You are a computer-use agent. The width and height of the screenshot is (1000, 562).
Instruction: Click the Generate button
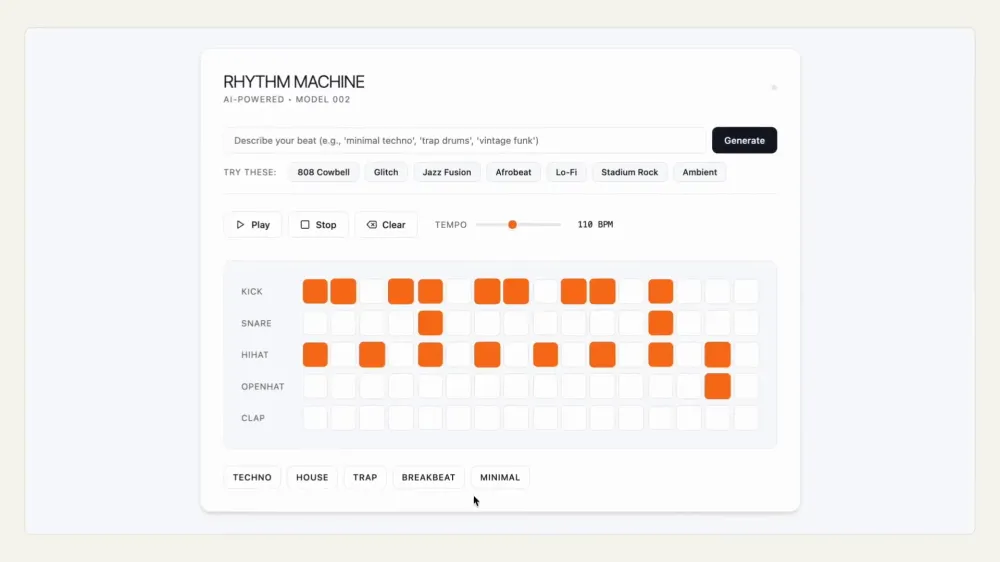(x=744, y=140)
